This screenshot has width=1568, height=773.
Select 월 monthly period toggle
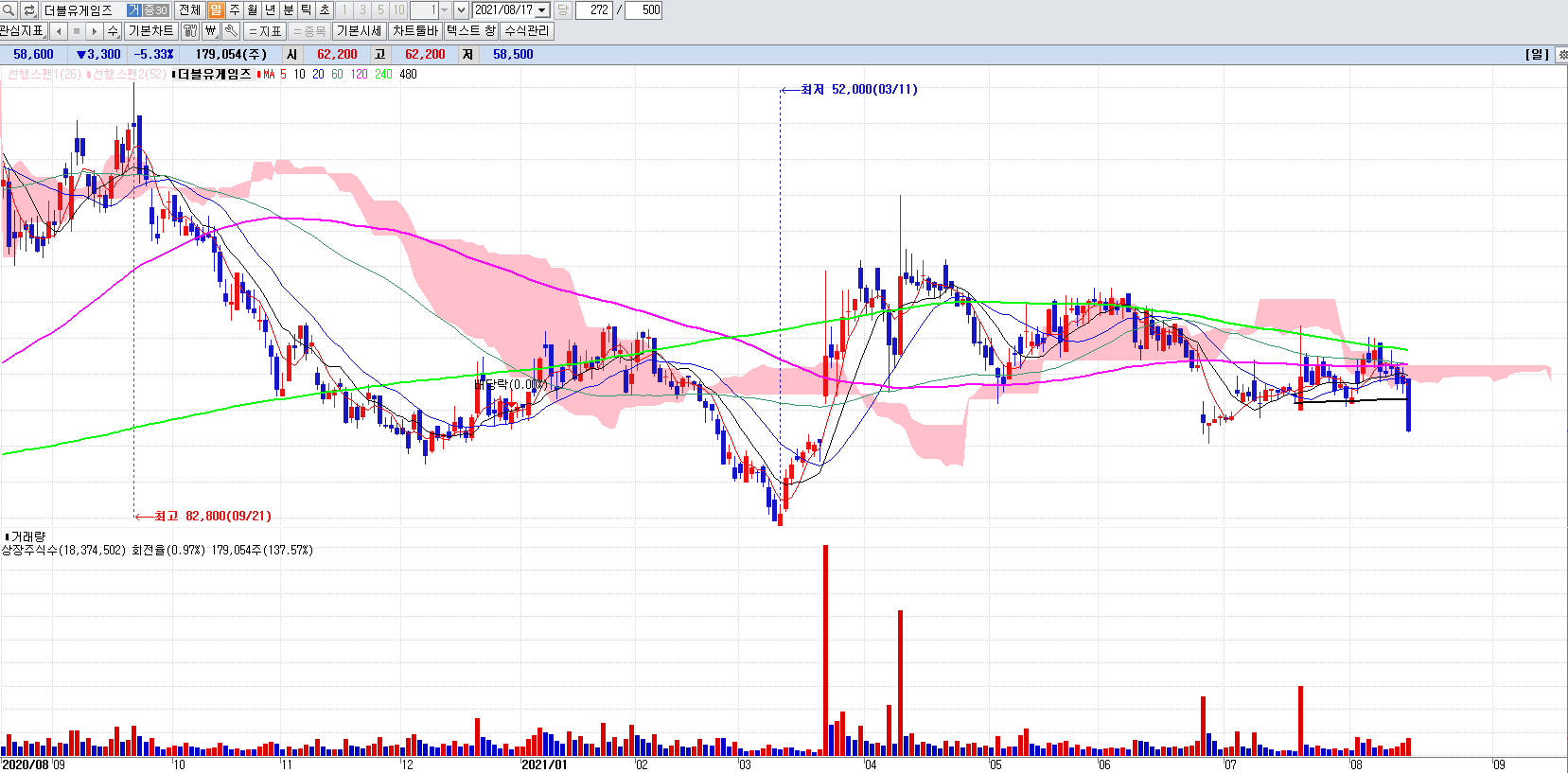pos(252,10)
